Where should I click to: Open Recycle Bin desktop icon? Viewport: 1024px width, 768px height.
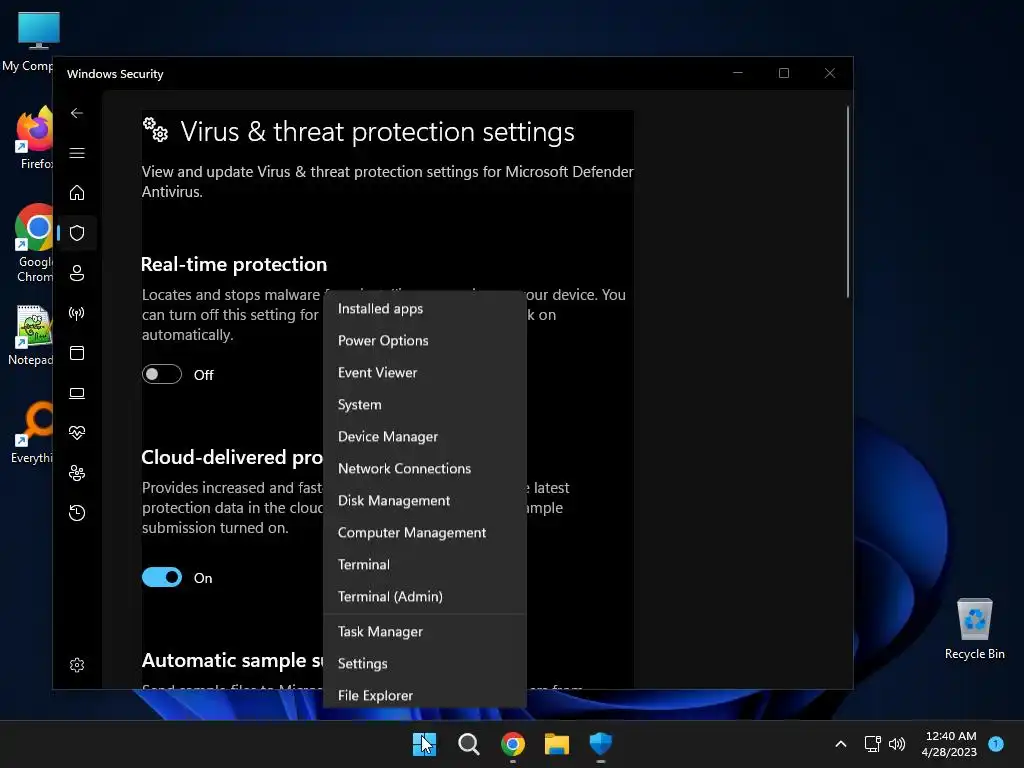975,630
